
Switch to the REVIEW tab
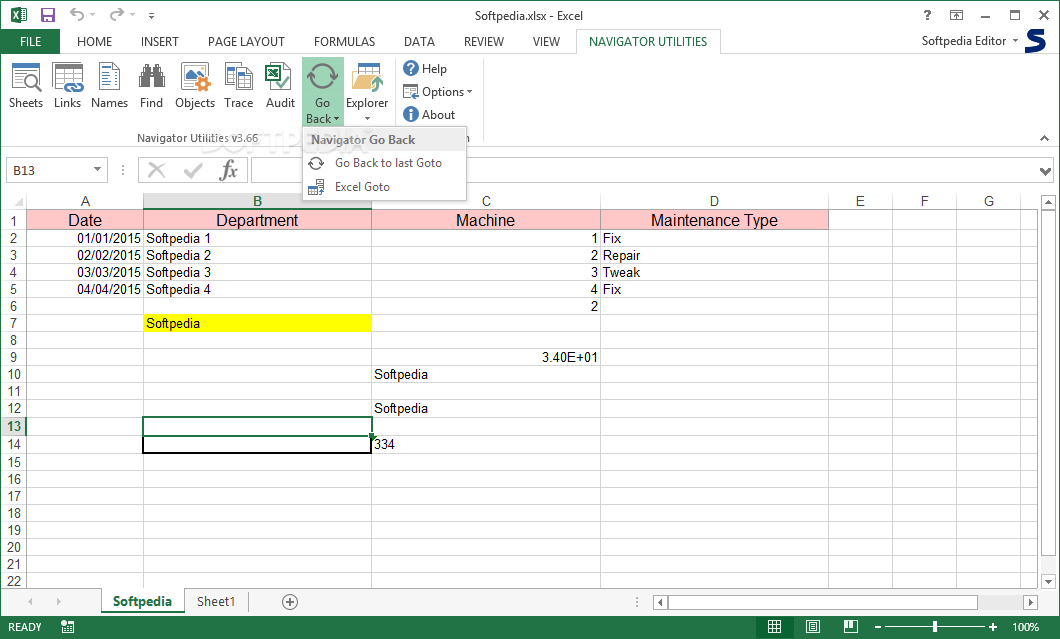[x=483, y=41]
